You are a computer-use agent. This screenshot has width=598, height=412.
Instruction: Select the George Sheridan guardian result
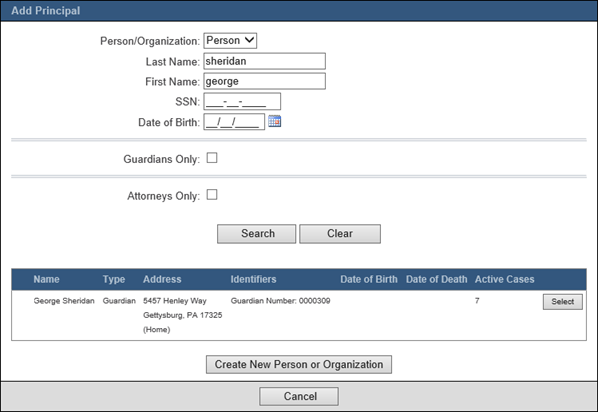click(563, 301)
